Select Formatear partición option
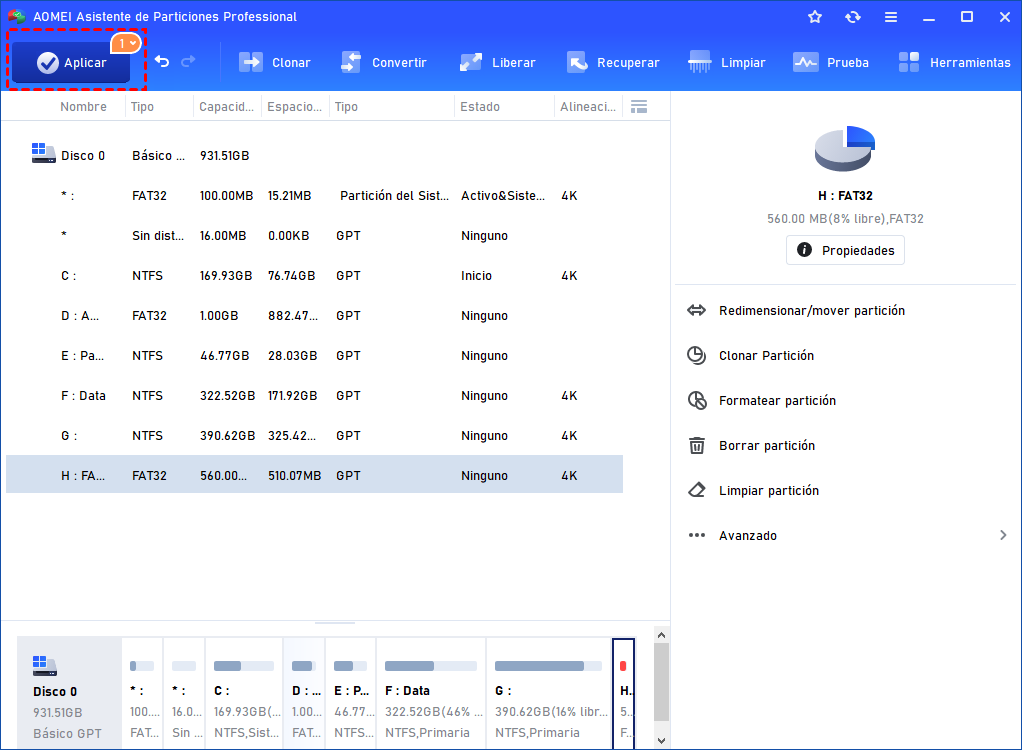 tap(776, 401)
